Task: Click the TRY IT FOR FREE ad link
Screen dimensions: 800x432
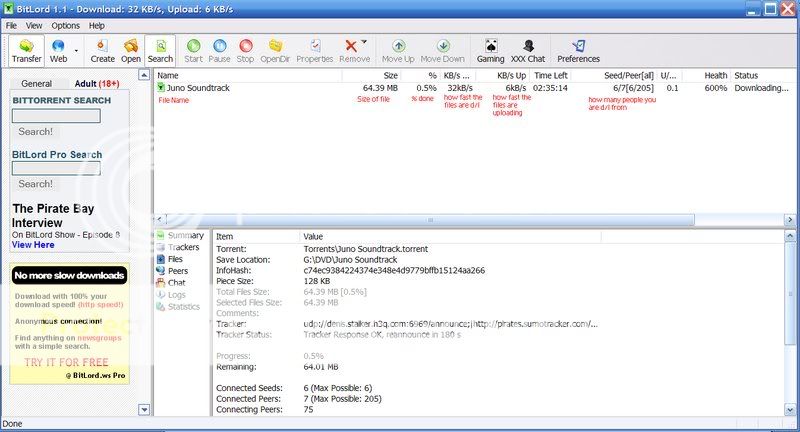Action: pos(66,363)
